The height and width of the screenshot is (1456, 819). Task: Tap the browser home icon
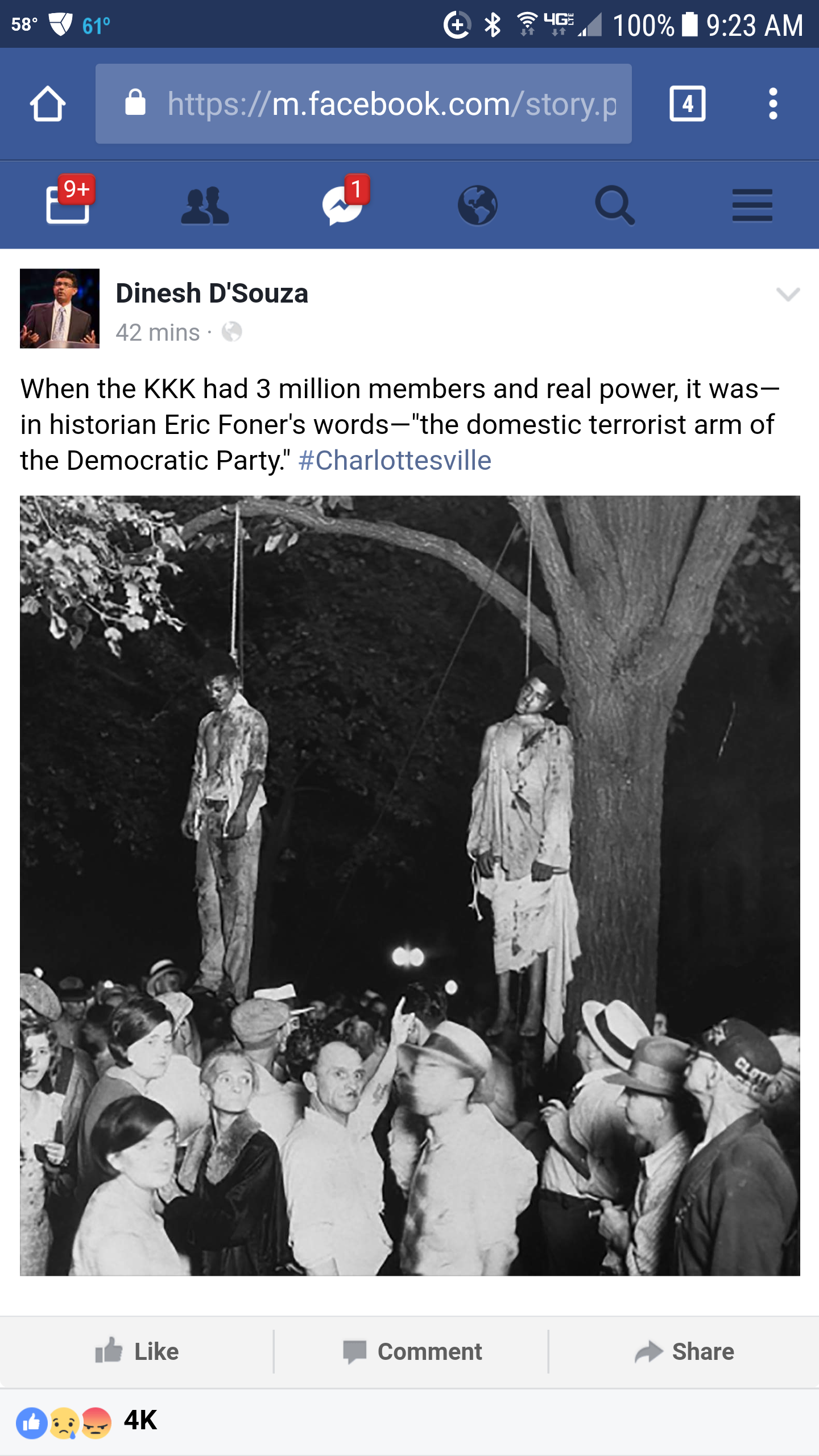48,104
